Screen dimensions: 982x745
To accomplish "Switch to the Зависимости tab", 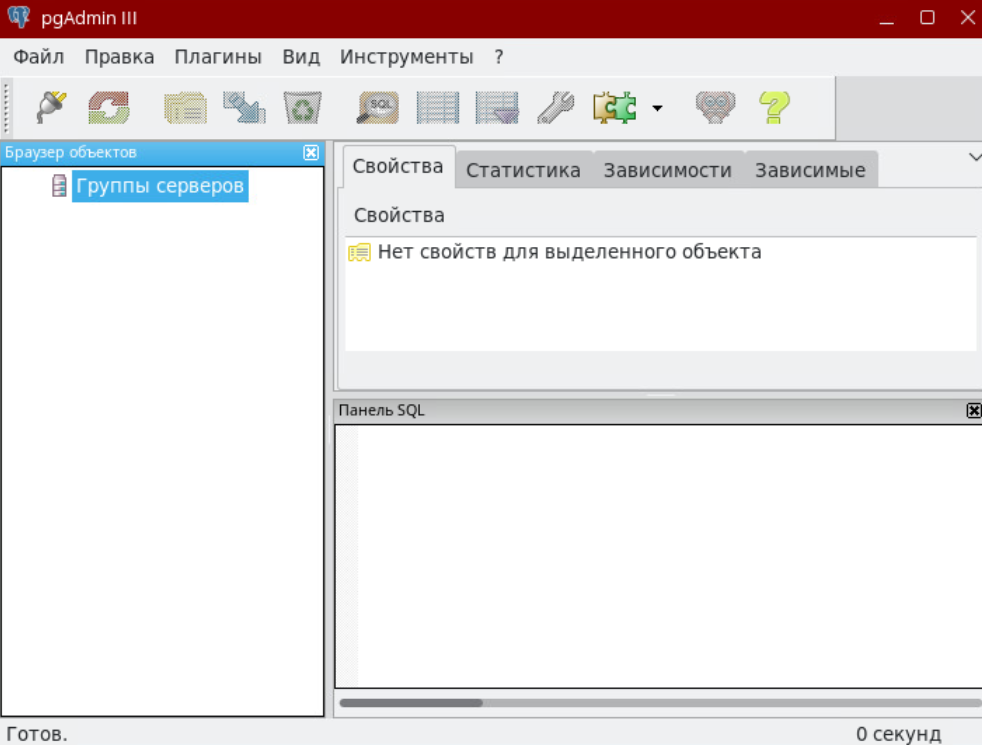I will pos(668,170).
